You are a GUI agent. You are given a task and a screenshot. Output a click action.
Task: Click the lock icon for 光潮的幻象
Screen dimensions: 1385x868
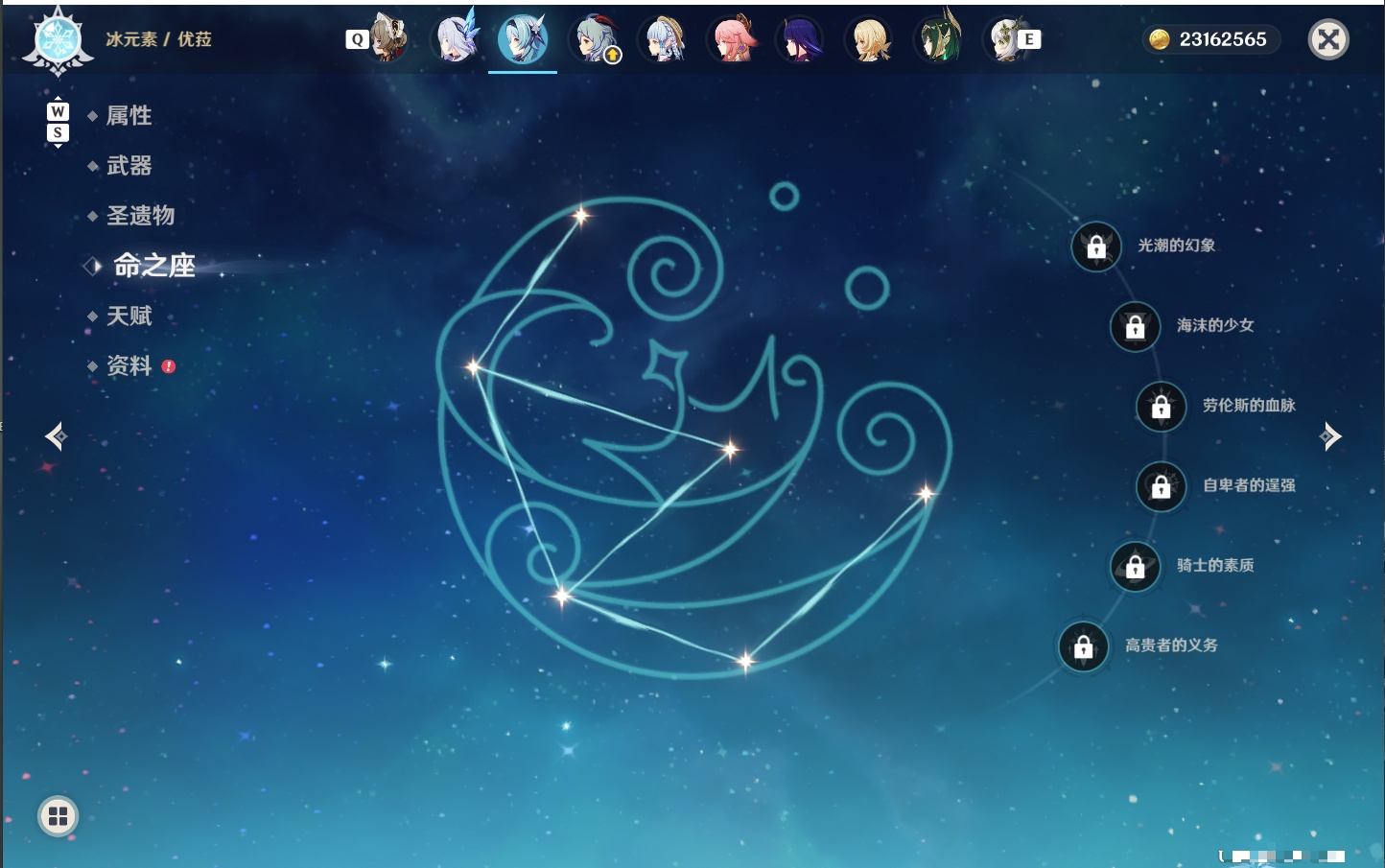pyautogui.click(x=1096, y=246)
